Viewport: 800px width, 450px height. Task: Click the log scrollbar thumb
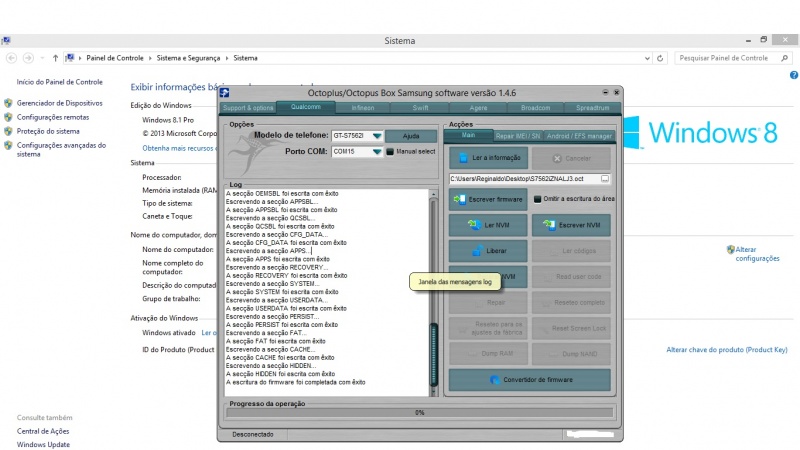click(x=434, y=355)
